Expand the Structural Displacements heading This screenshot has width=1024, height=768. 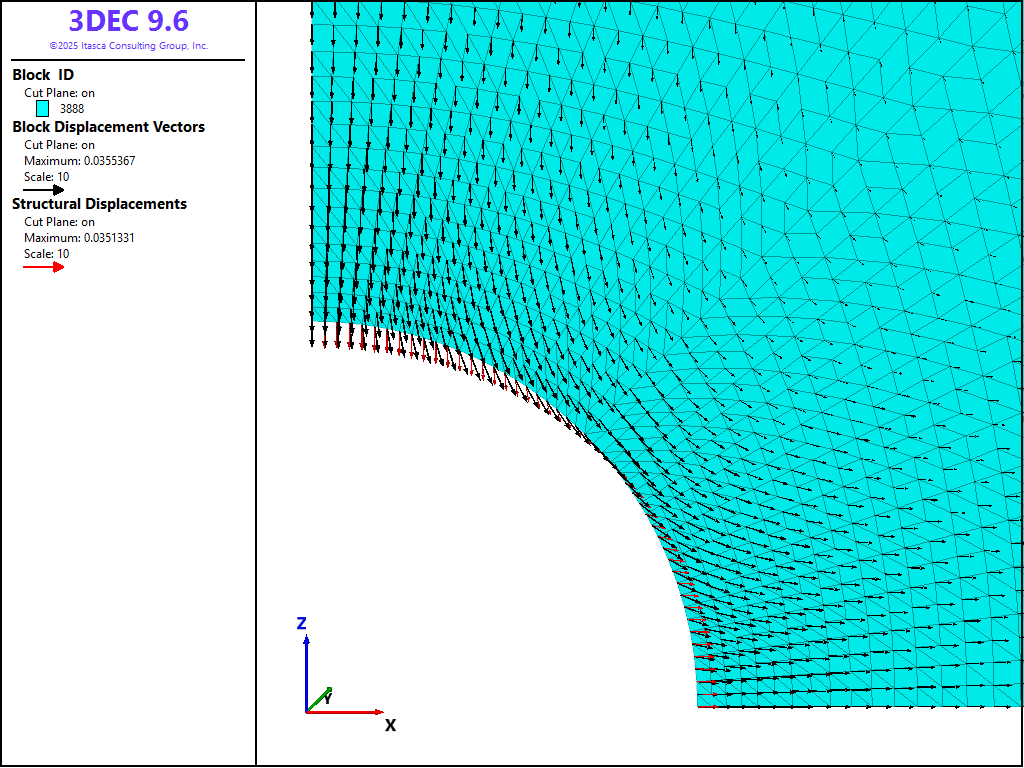tap(99, 204)
